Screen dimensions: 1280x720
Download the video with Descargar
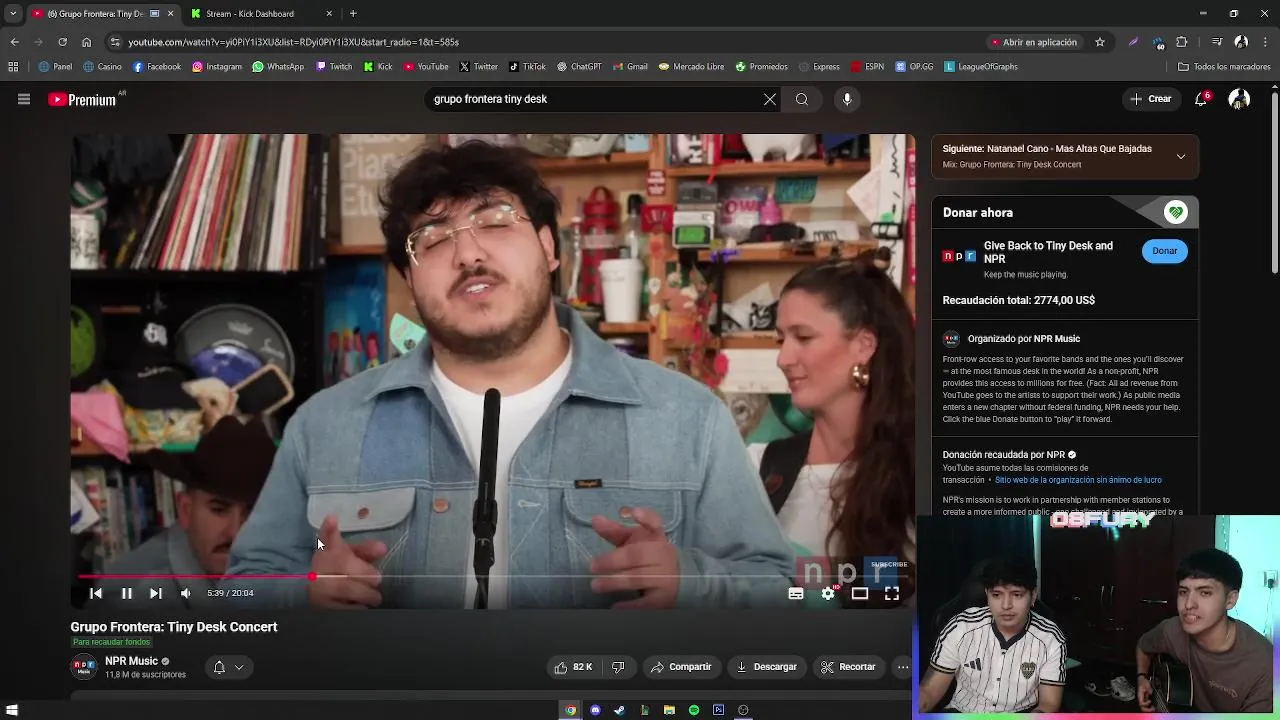click(x=767, y=667)
